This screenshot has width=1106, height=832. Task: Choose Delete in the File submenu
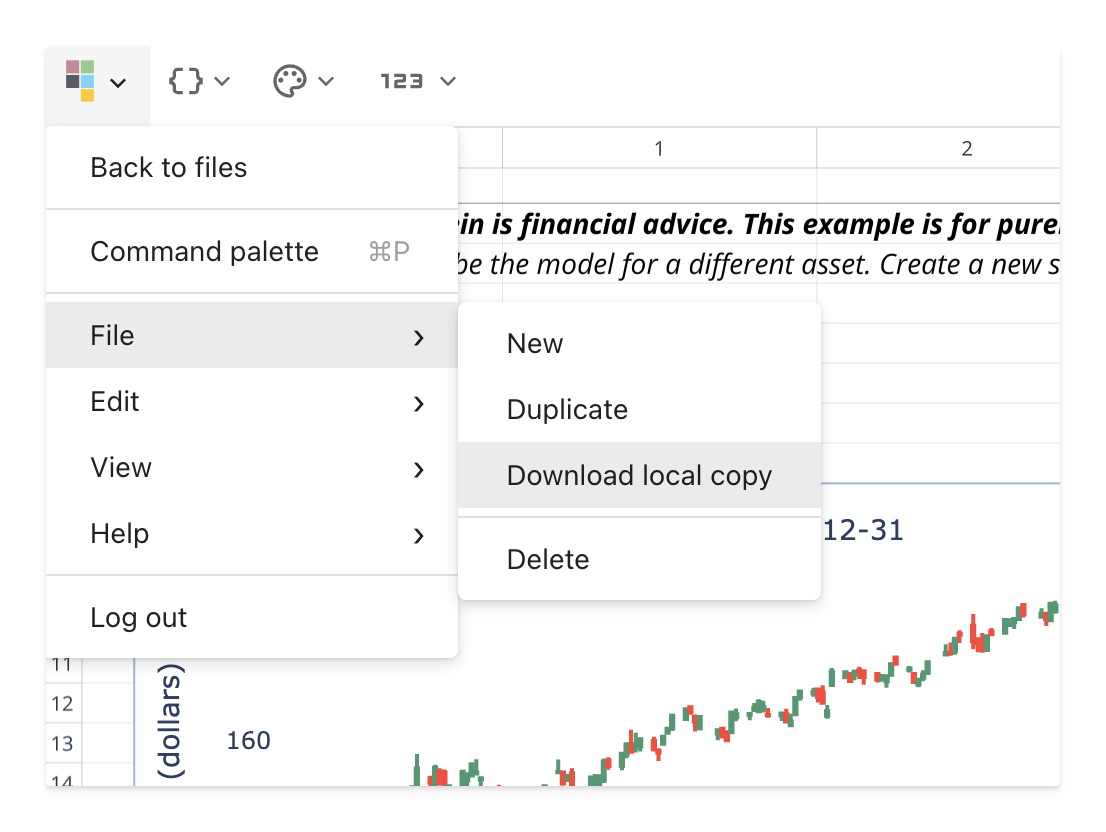(548, 560)
